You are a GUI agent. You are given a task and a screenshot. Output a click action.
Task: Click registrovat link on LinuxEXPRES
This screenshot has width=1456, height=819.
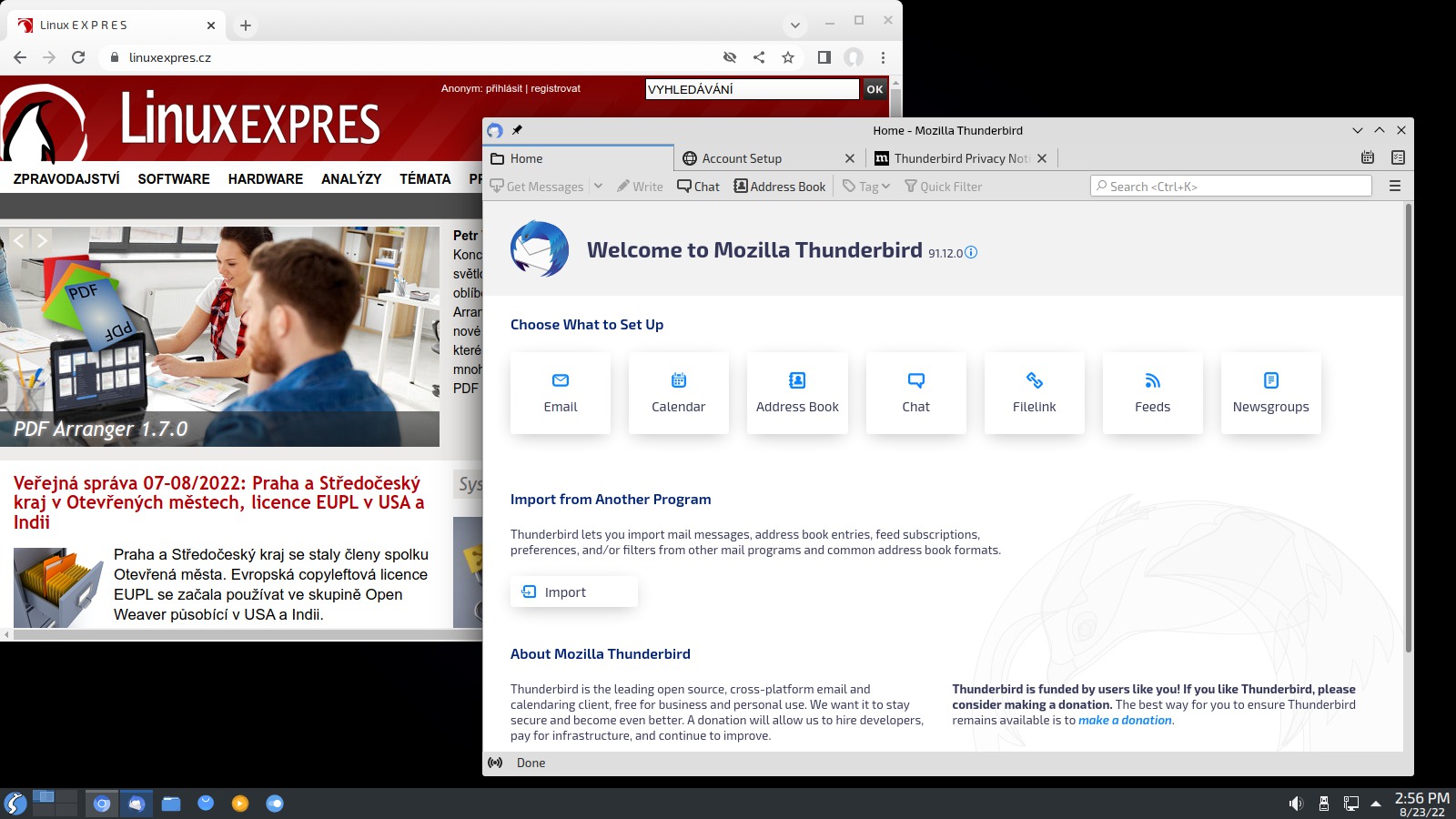coord(555,88)
